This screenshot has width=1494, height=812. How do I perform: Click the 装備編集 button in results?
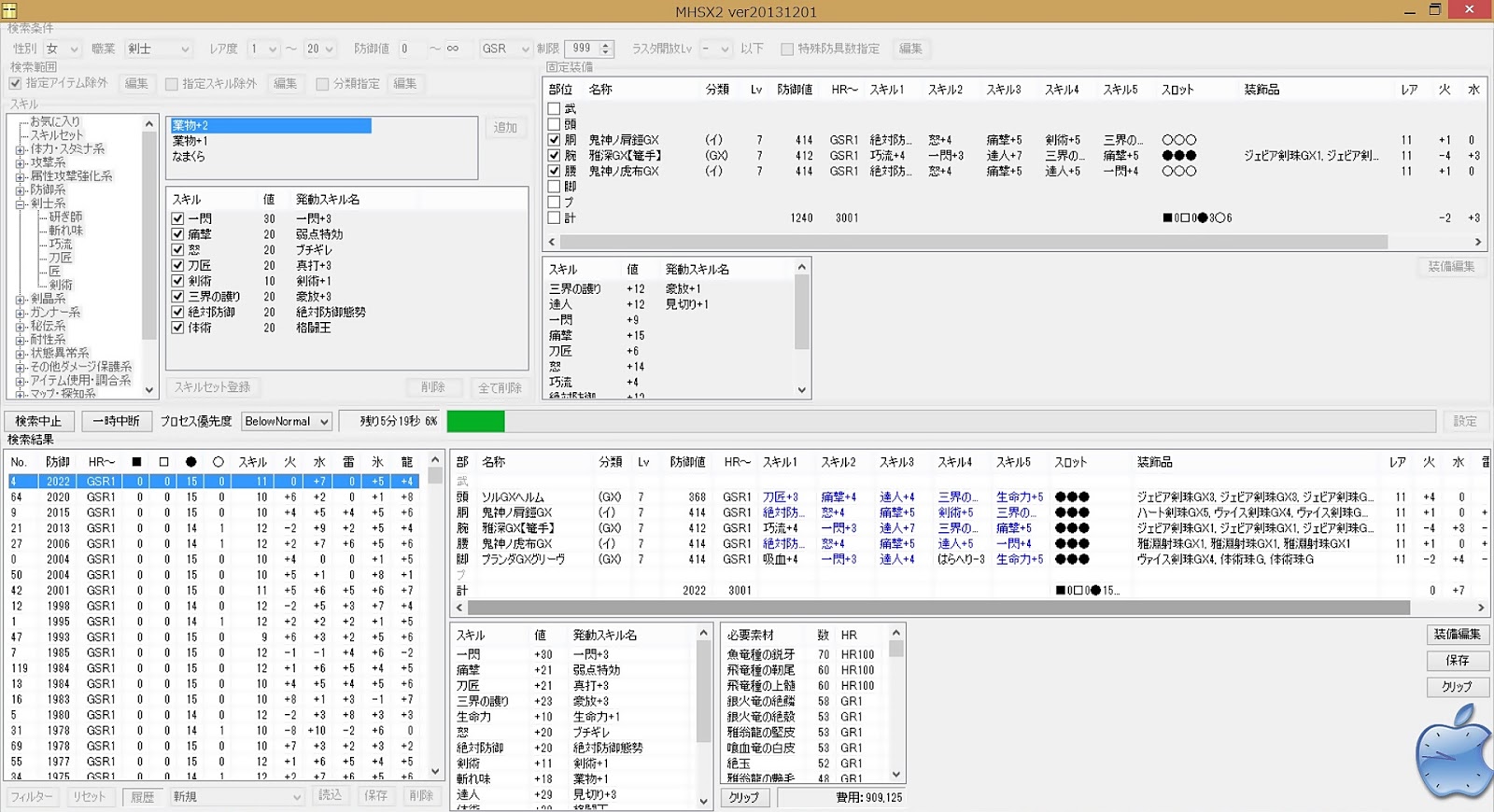pyautogui.click(x=1457, y=635)
